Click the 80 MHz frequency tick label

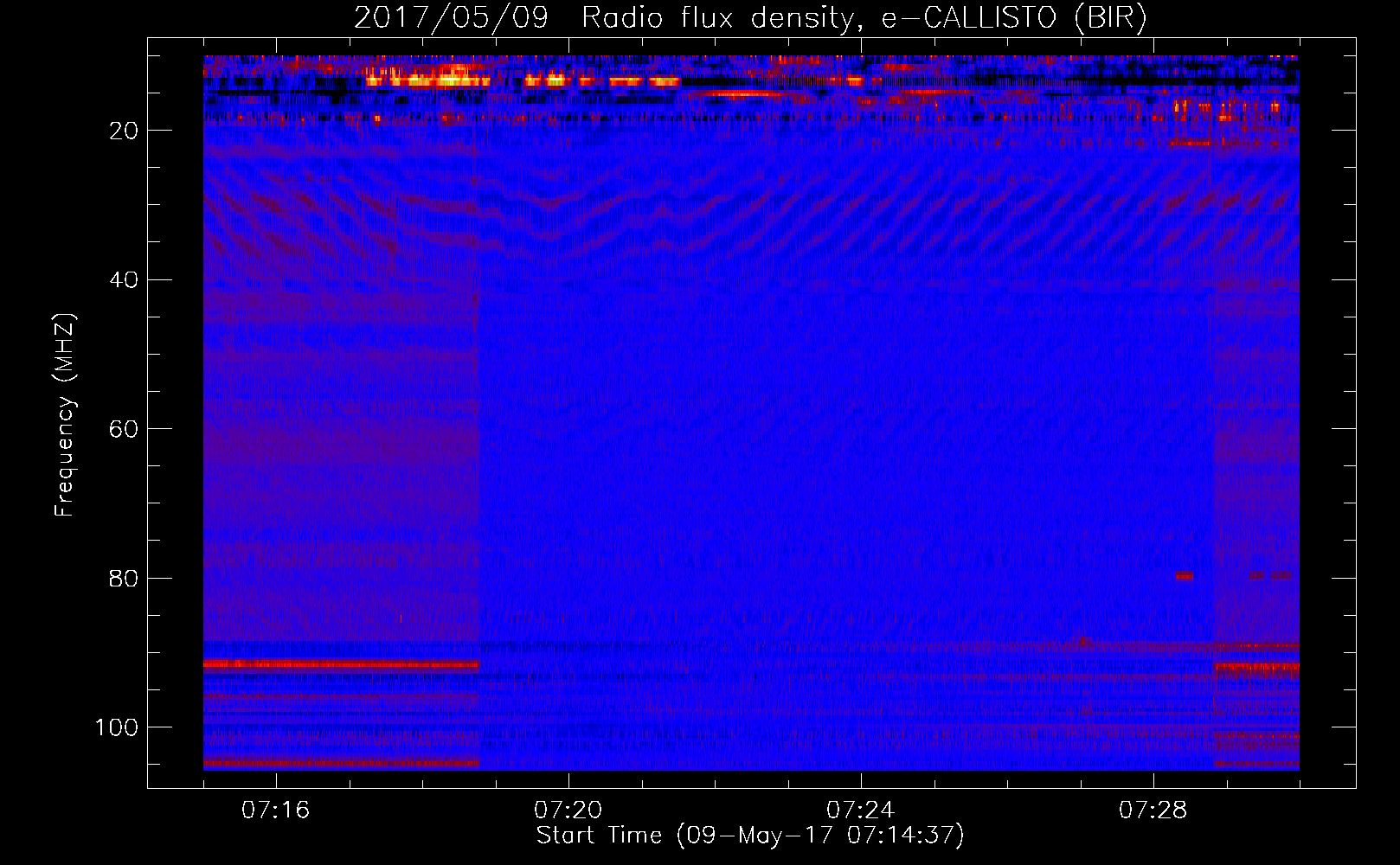(125, 579)
